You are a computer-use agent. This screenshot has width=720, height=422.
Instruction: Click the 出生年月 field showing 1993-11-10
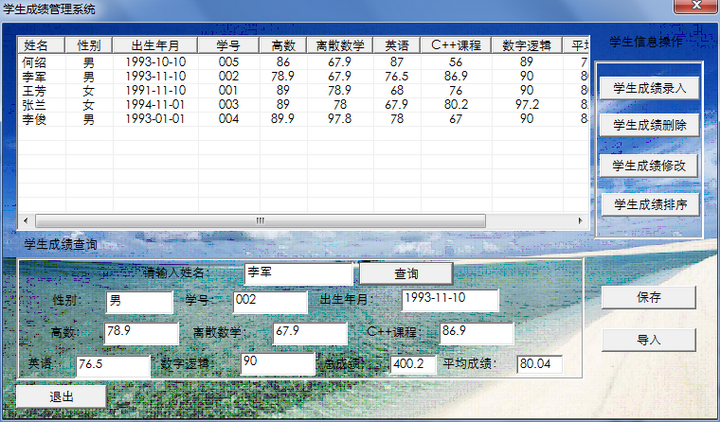[x=450, y=300]
